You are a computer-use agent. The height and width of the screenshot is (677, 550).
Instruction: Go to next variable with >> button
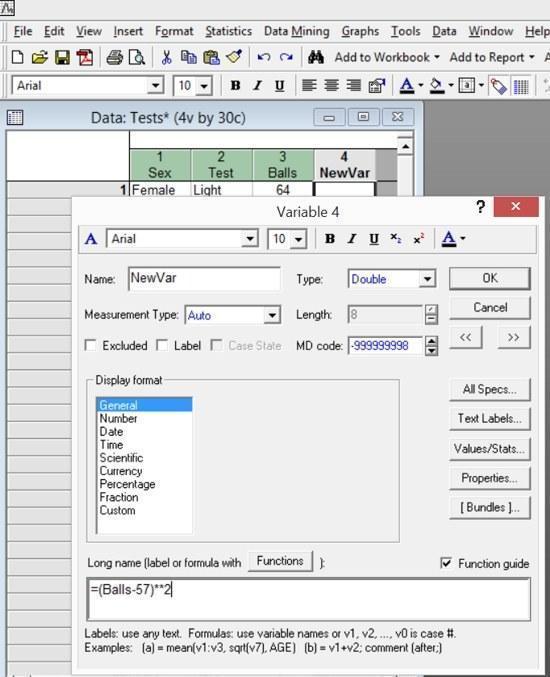513,337
